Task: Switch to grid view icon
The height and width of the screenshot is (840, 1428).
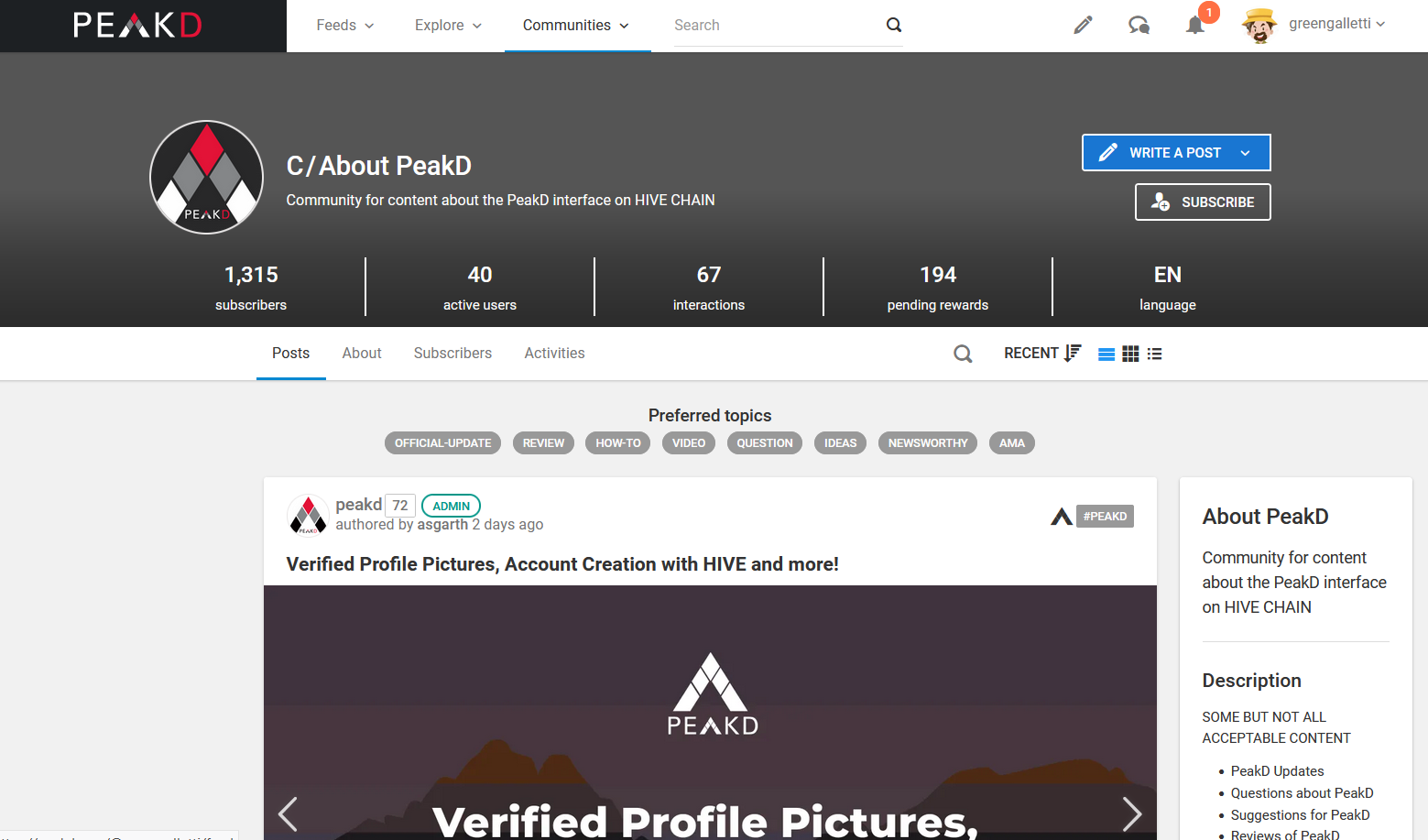Action: click(x=1130, y=354)
